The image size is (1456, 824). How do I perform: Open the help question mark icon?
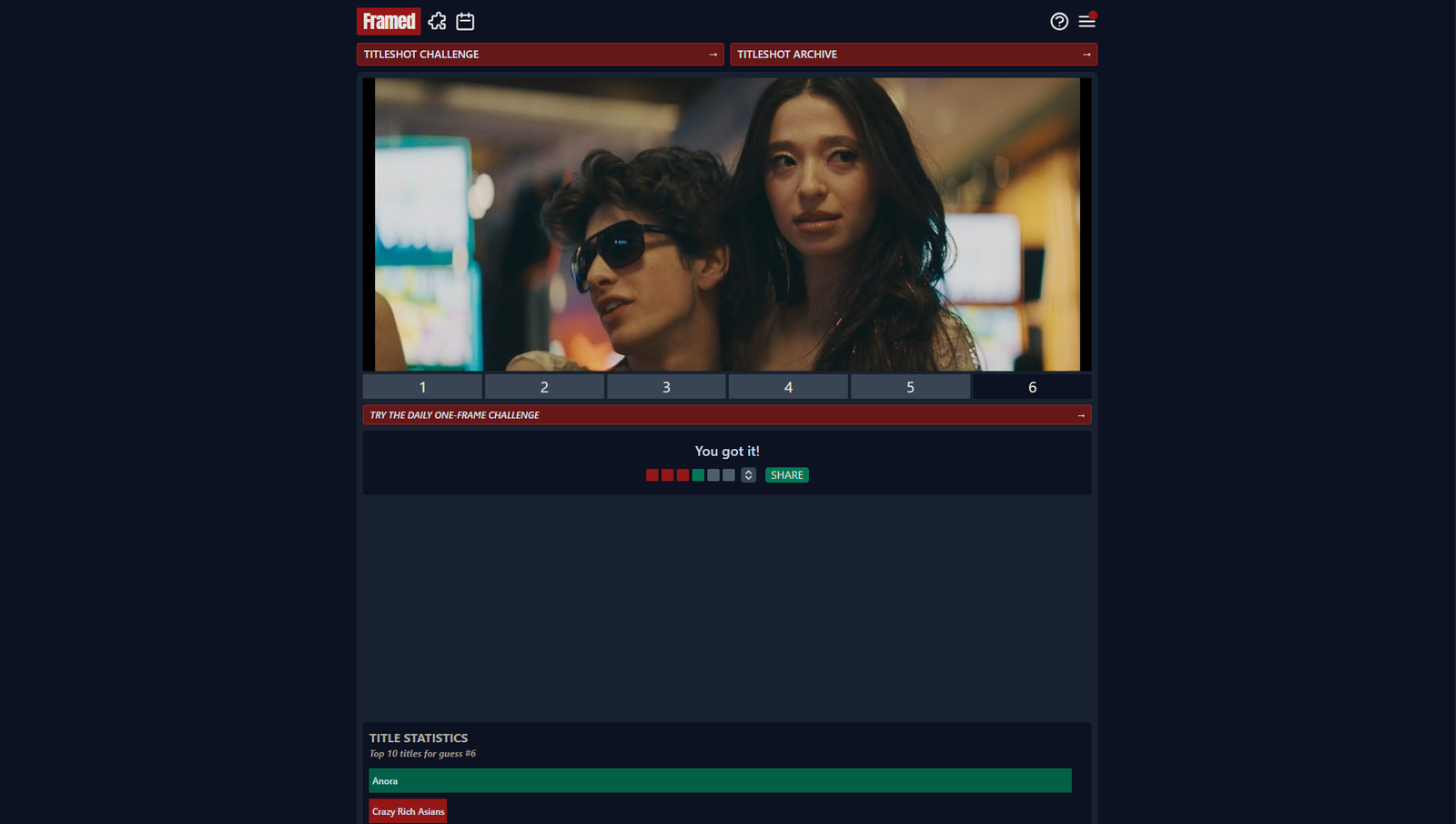coord(1059,21)
